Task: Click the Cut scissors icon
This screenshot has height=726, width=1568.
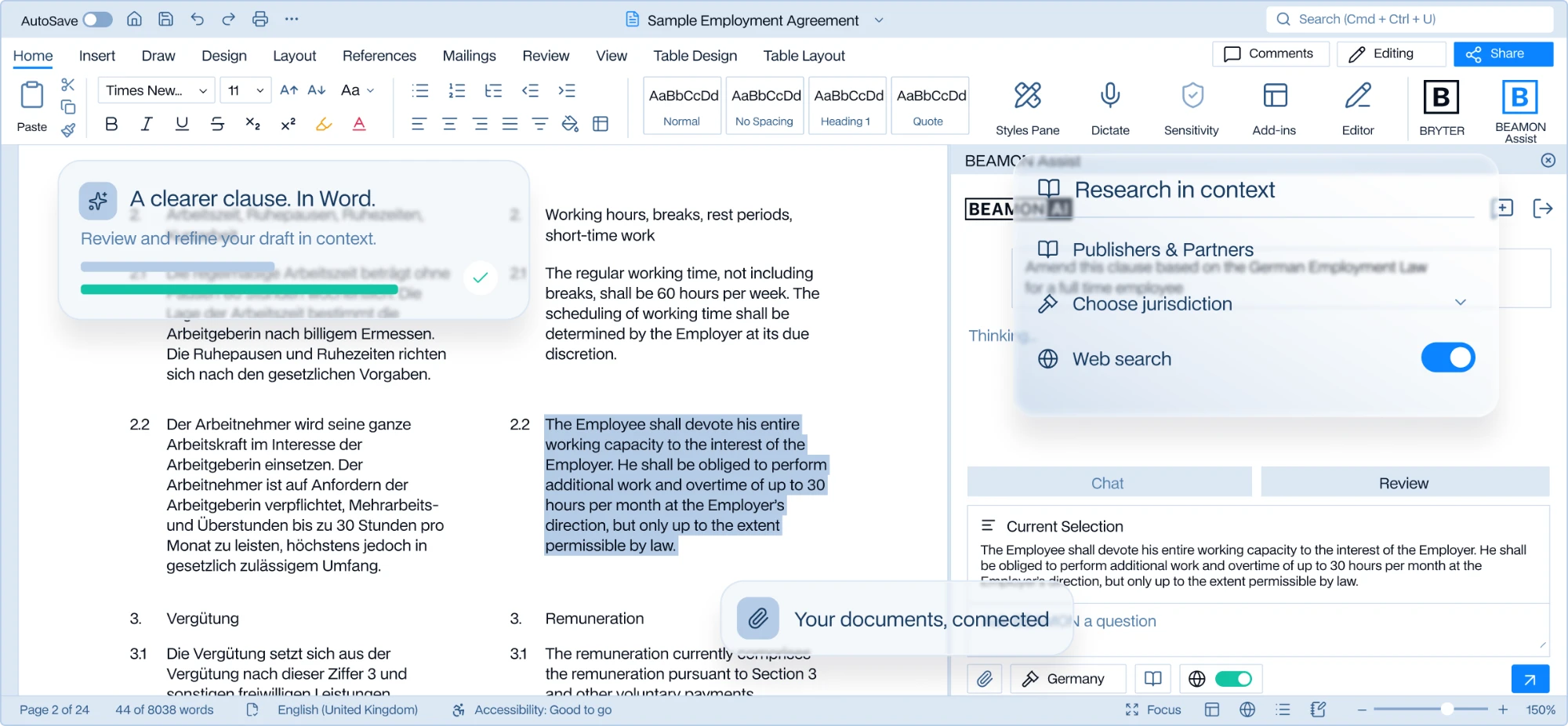Action: click(x=68, y=85)
